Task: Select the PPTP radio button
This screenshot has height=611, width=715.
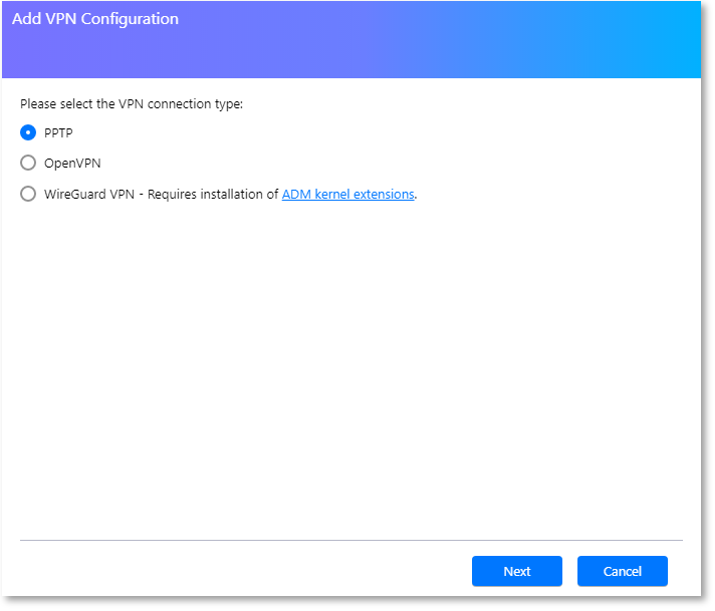Action: click(28, 133)
